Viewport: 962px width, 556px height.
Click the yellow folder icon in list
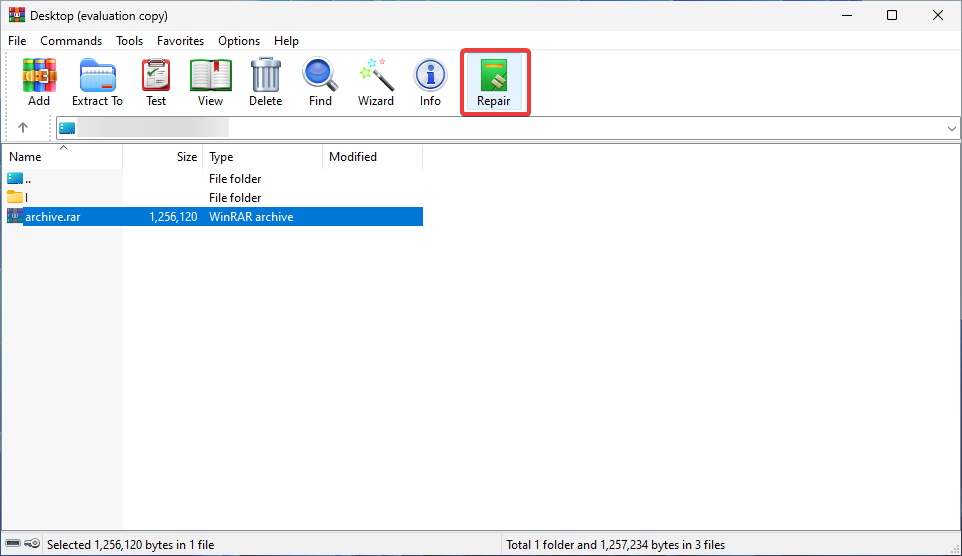pyautogui.click(x=15, y=197)
